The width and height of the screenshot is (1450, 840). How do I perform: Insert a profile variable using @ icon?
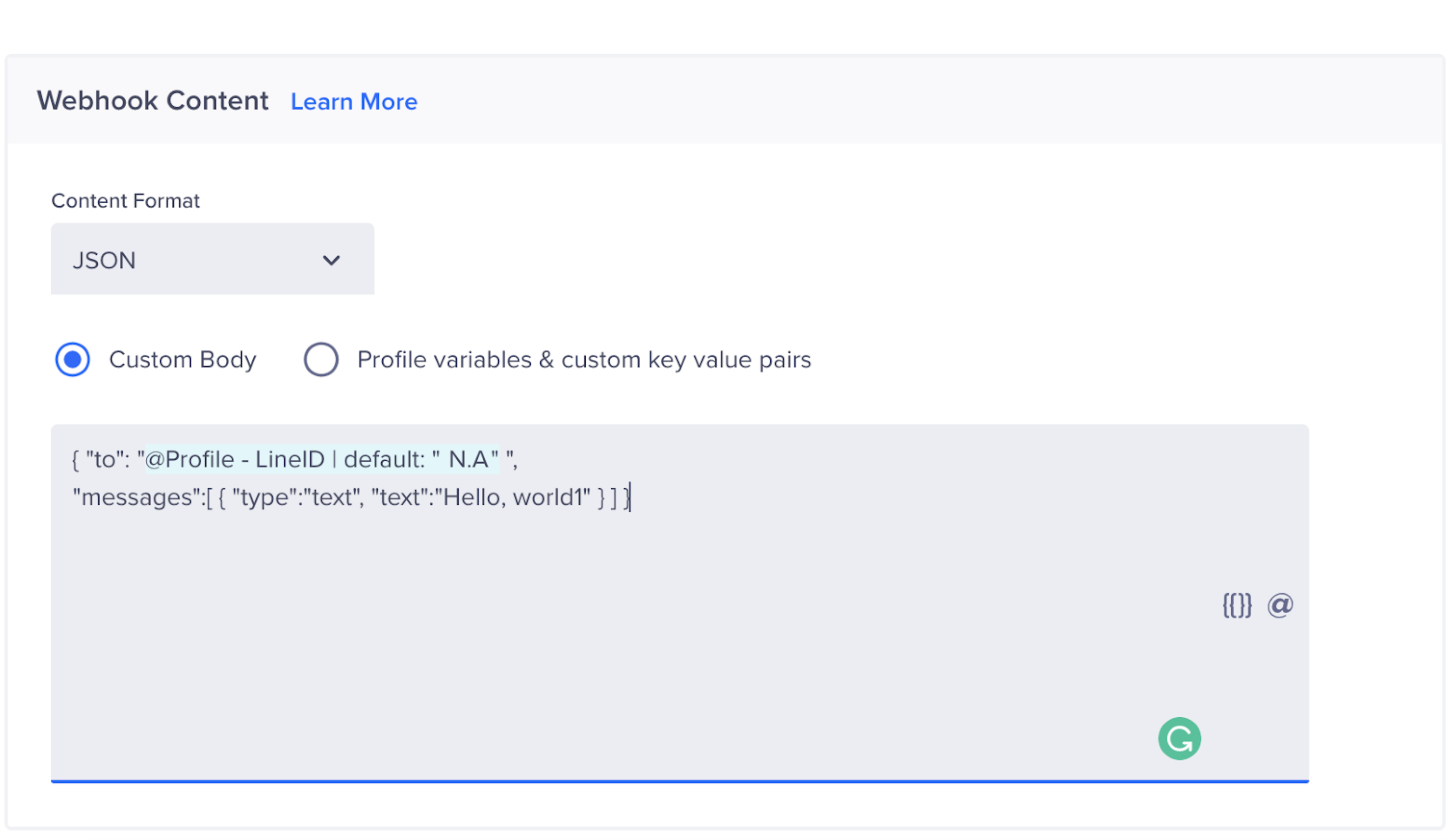tap(1280, 605)
